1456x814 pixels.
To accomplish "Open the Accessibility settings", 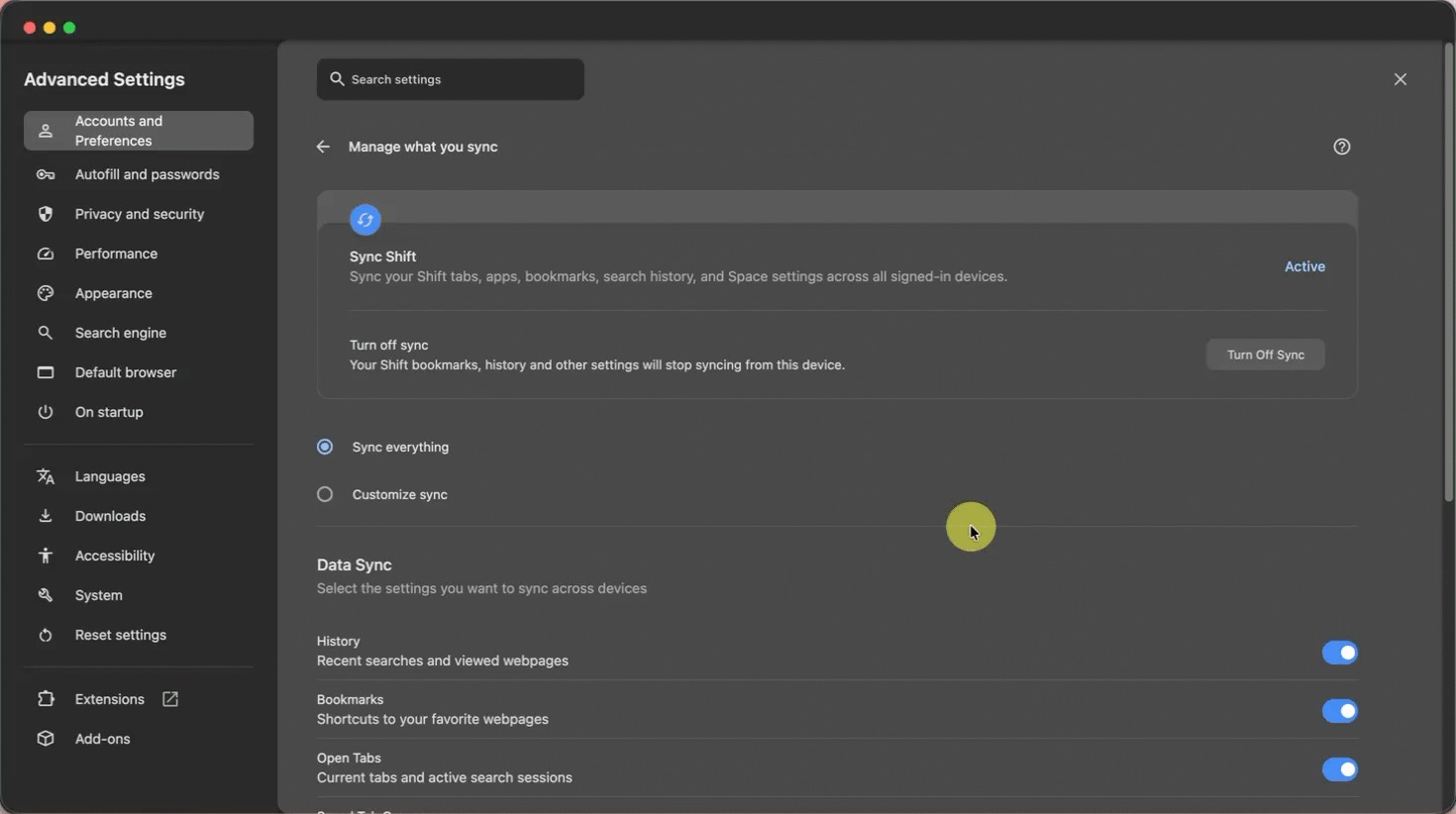I will point(139,556).
